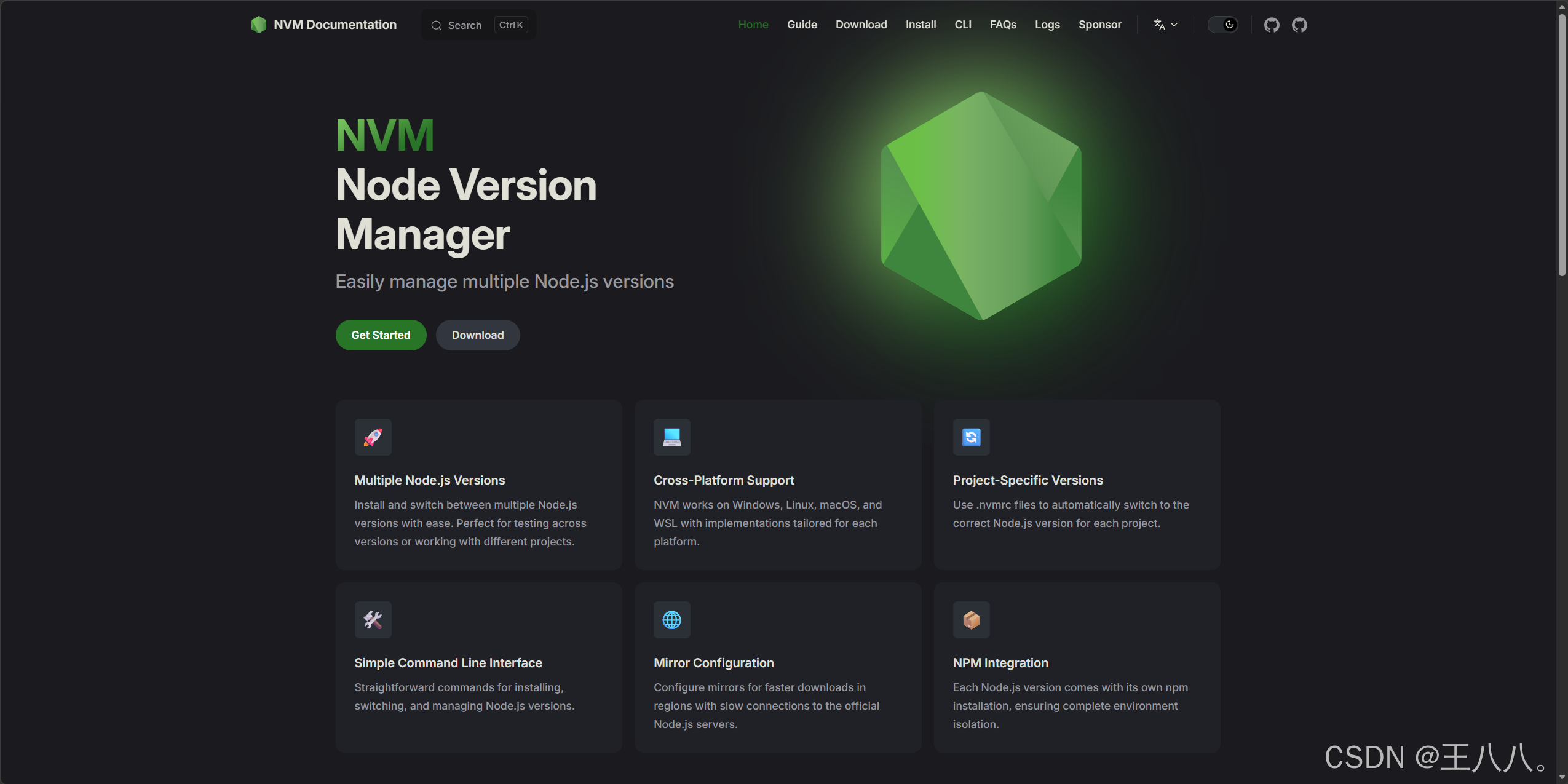Click the scrollbar down arrow
Image resolution: width=1568 pixels, height=784 pixels.
coord(1562,777)
